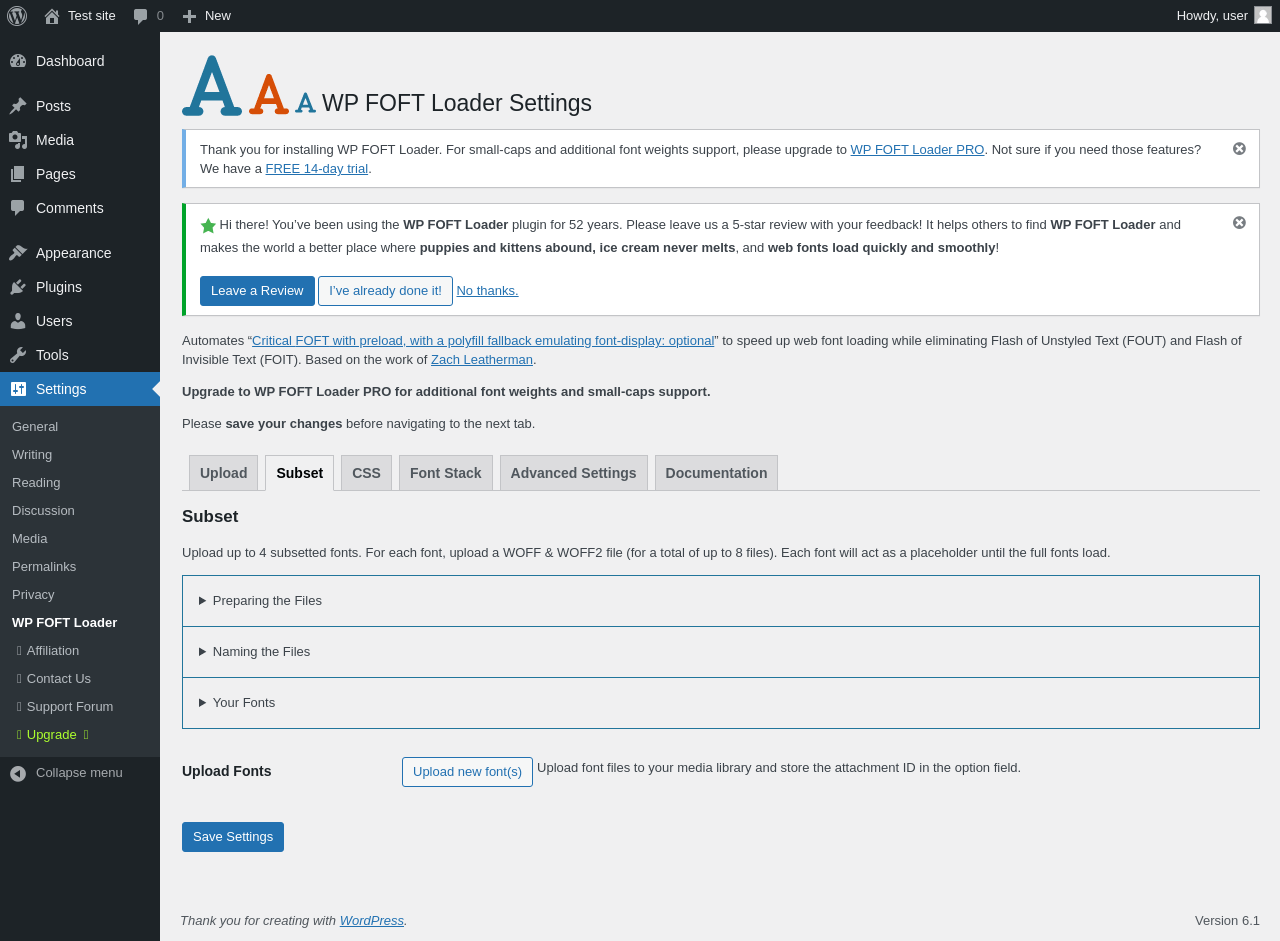
Task: Switch to the Font Stack tab
Action: [446, 473]
